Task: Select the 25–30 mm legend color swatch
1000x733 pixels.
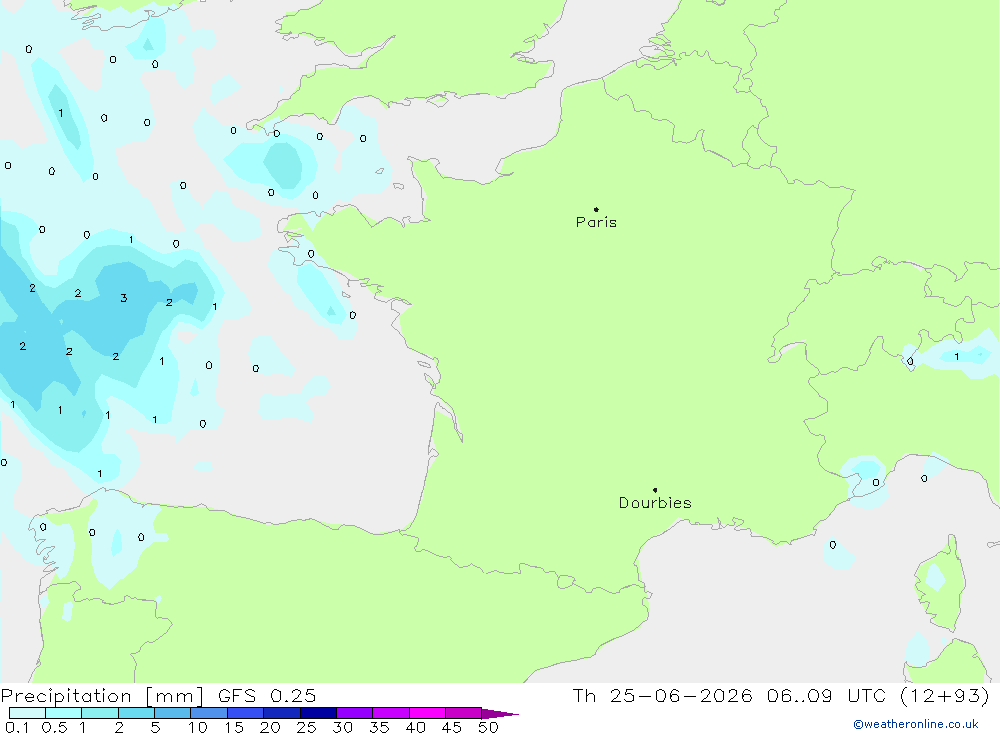Action: click(318, 713)
